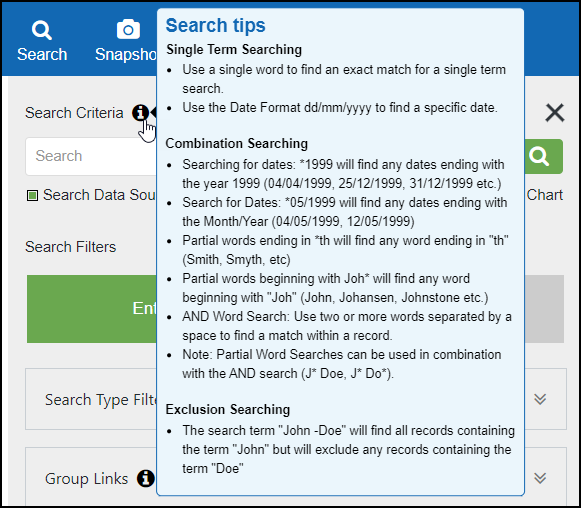Click the Search tips tooltip heading
The height and width of the screenshot is (508, 581).
point(215,26)
